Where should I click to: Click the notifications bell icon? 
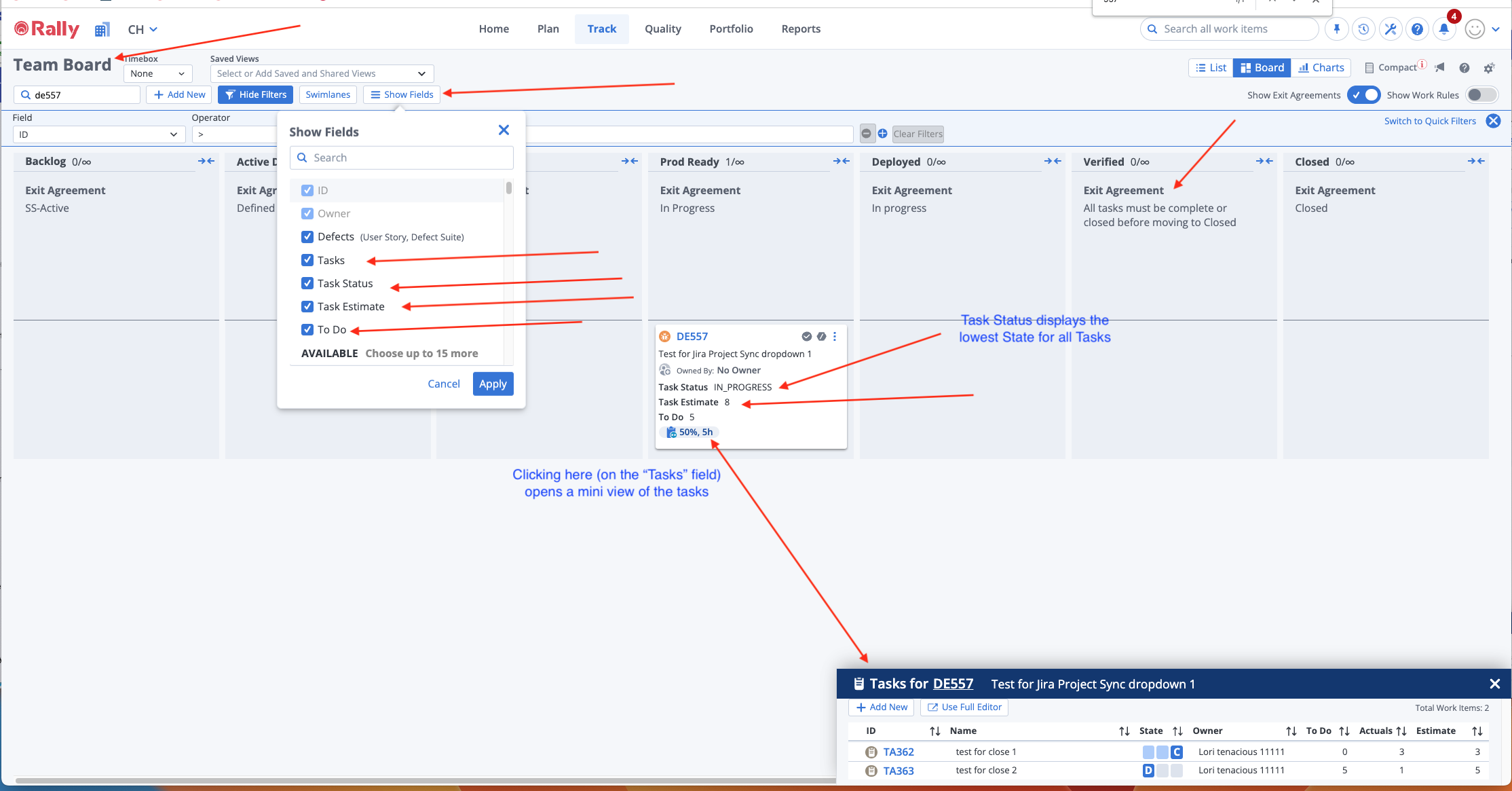[x=1444, y=29]
